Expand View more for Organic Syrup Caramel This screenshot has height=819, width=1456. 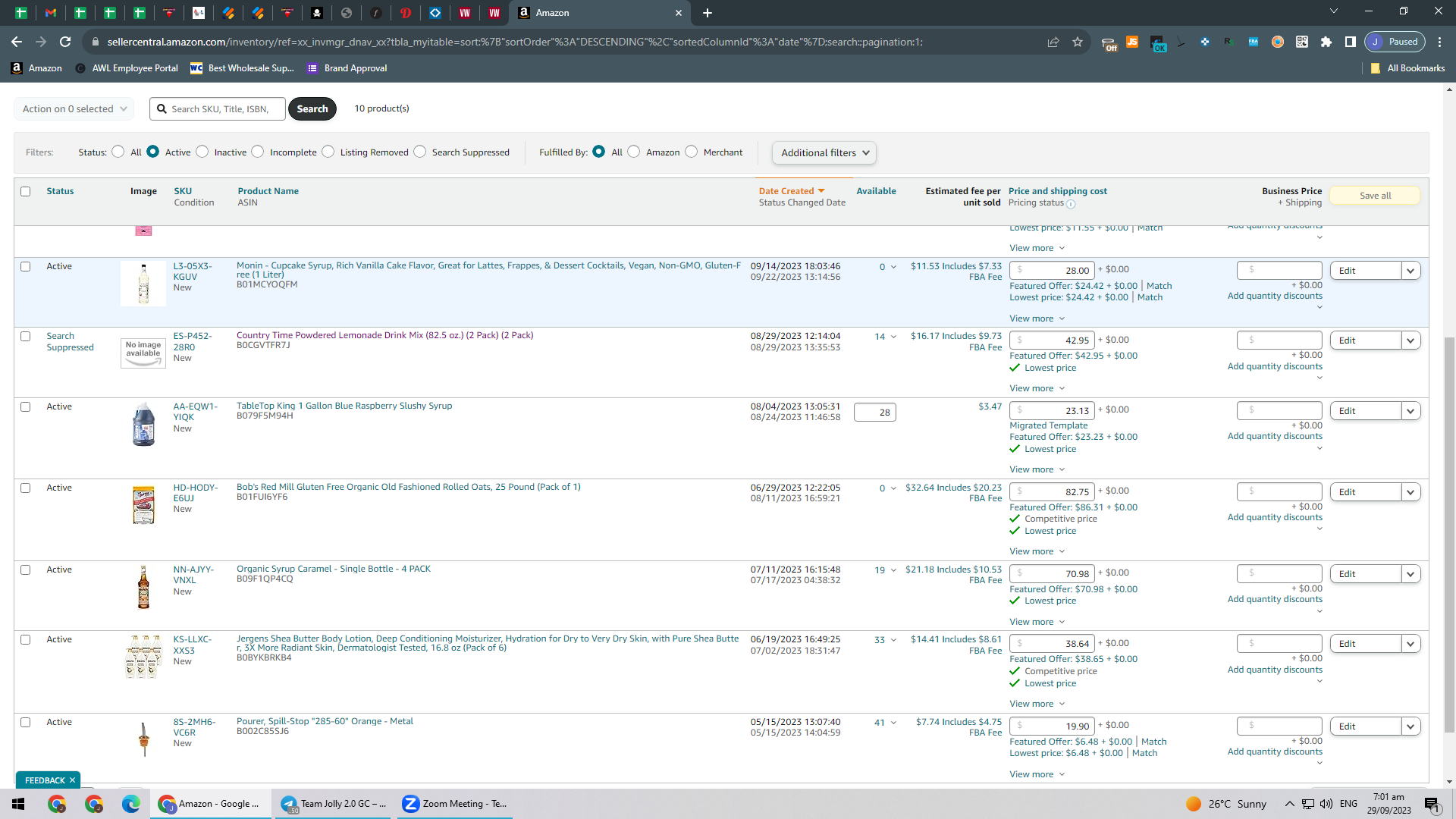(1037, 622)
